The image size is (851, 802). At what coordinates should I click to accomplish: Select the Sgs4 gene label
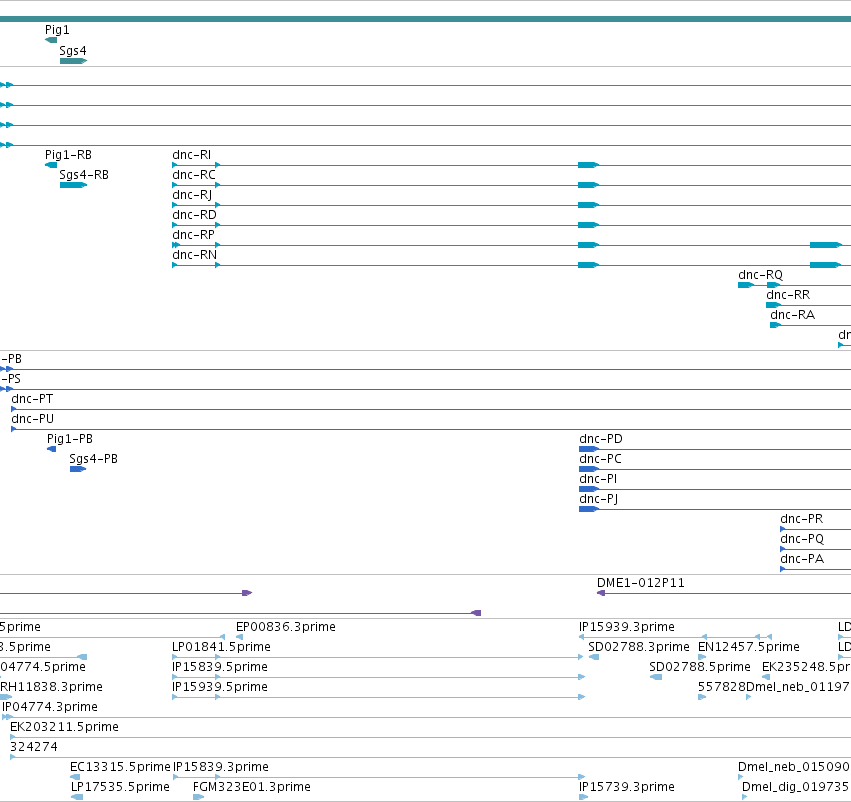(73, 51)
